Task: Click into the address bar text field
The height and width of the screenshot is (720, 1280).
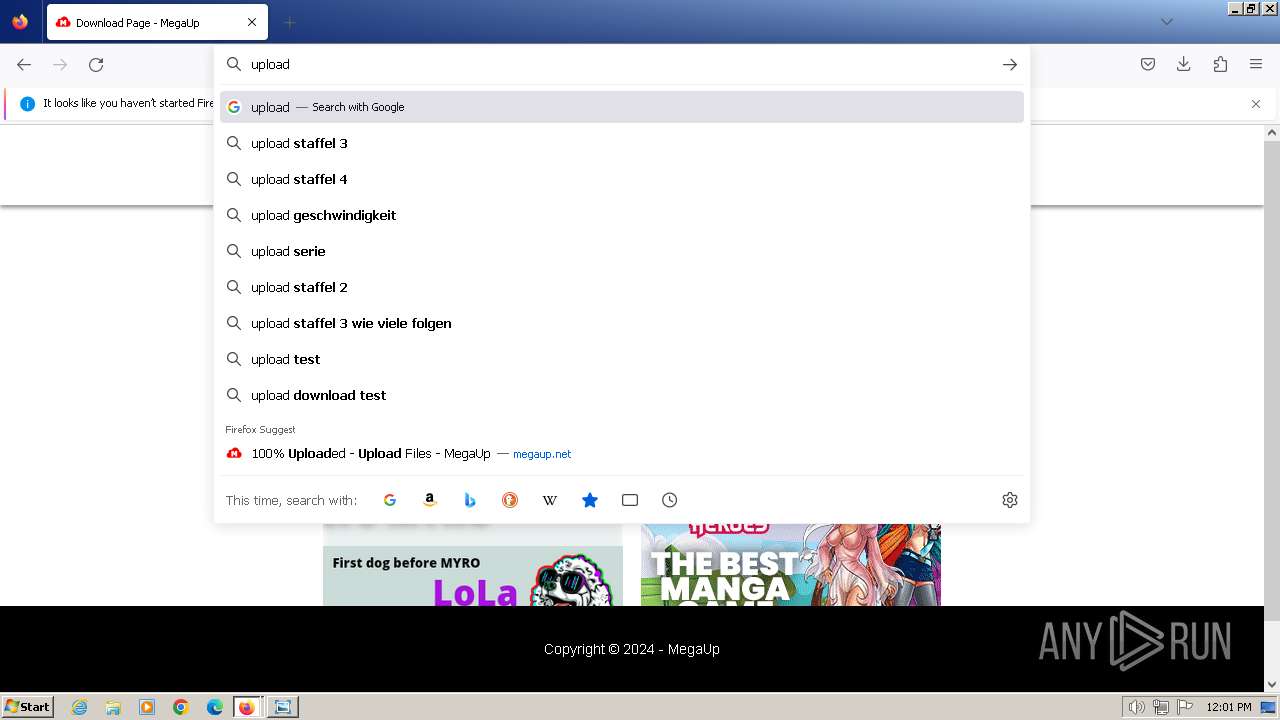Action: point(620,64)
